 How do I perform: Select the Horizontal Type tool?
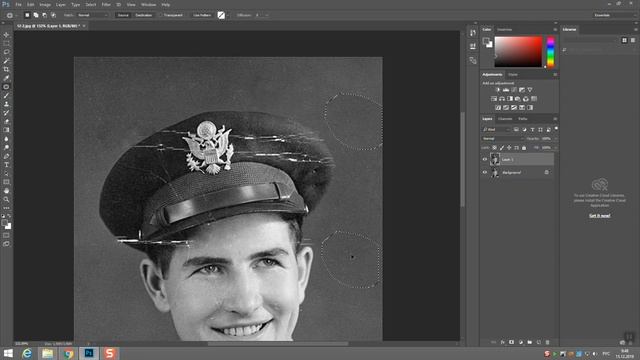click(6, 165)
